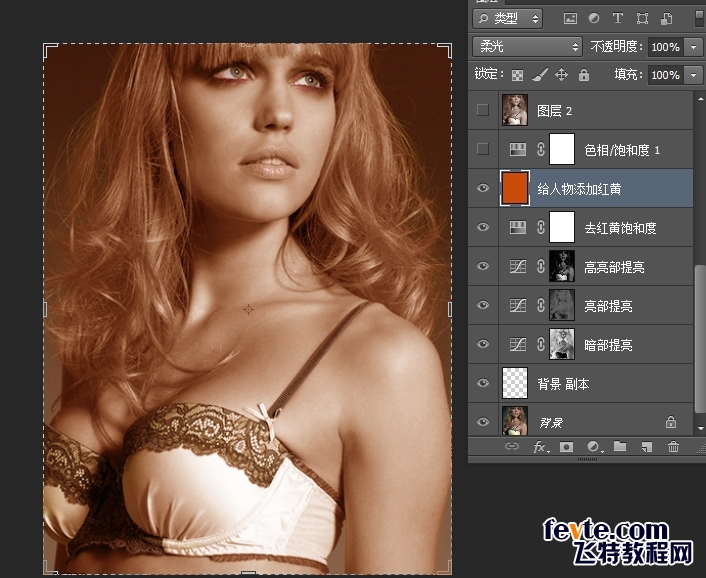Select the 色相/饱和度 1 layer name
The width and height of the screenshot is (706, 578).
[622, 150]
